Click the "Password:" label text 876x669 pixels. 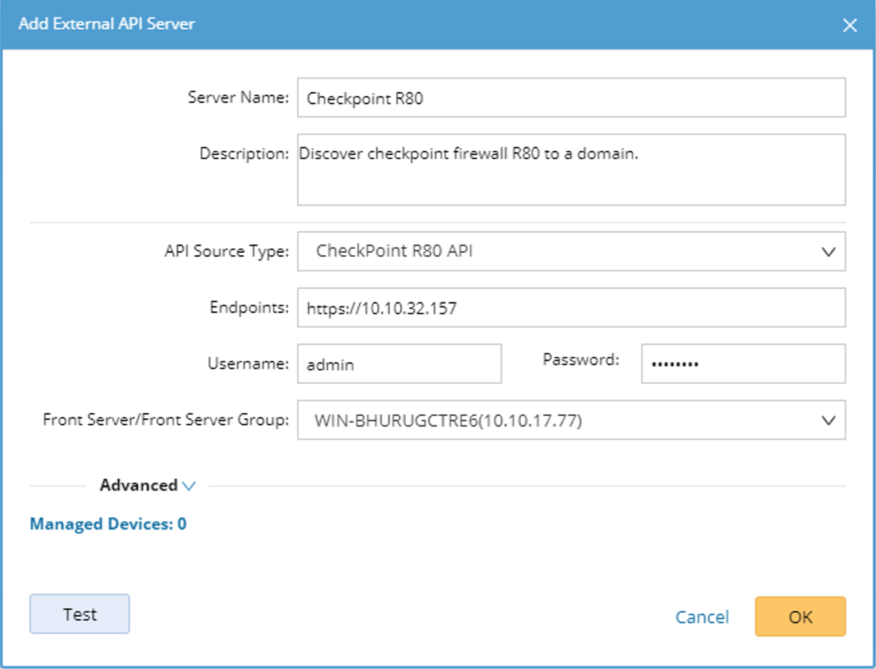581,359
